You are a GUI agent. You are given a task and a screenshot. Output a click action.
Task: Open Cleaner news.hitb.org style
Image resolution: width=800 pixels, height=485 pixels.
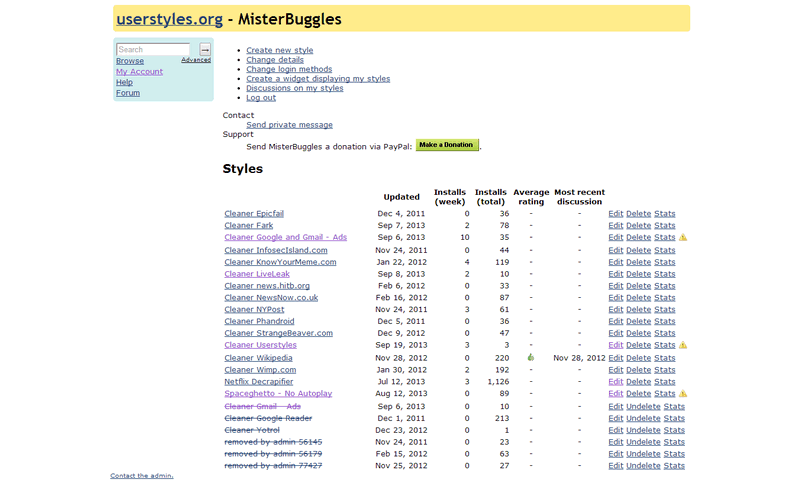(267, 286)
